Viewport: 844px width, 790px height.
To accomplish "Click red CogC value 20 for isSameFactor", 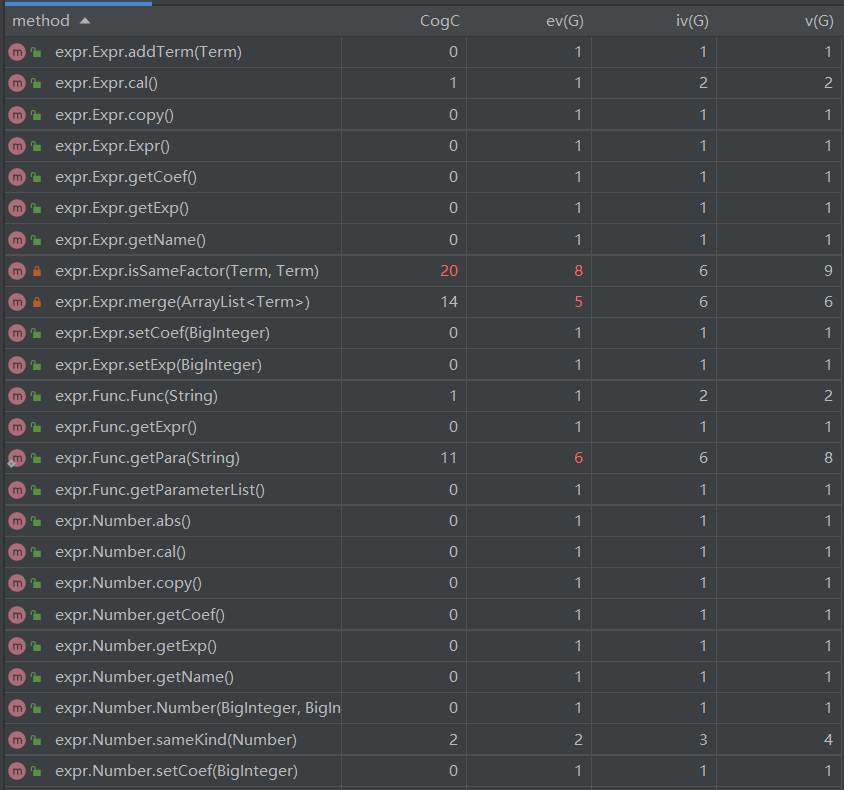I will [449, 271].
